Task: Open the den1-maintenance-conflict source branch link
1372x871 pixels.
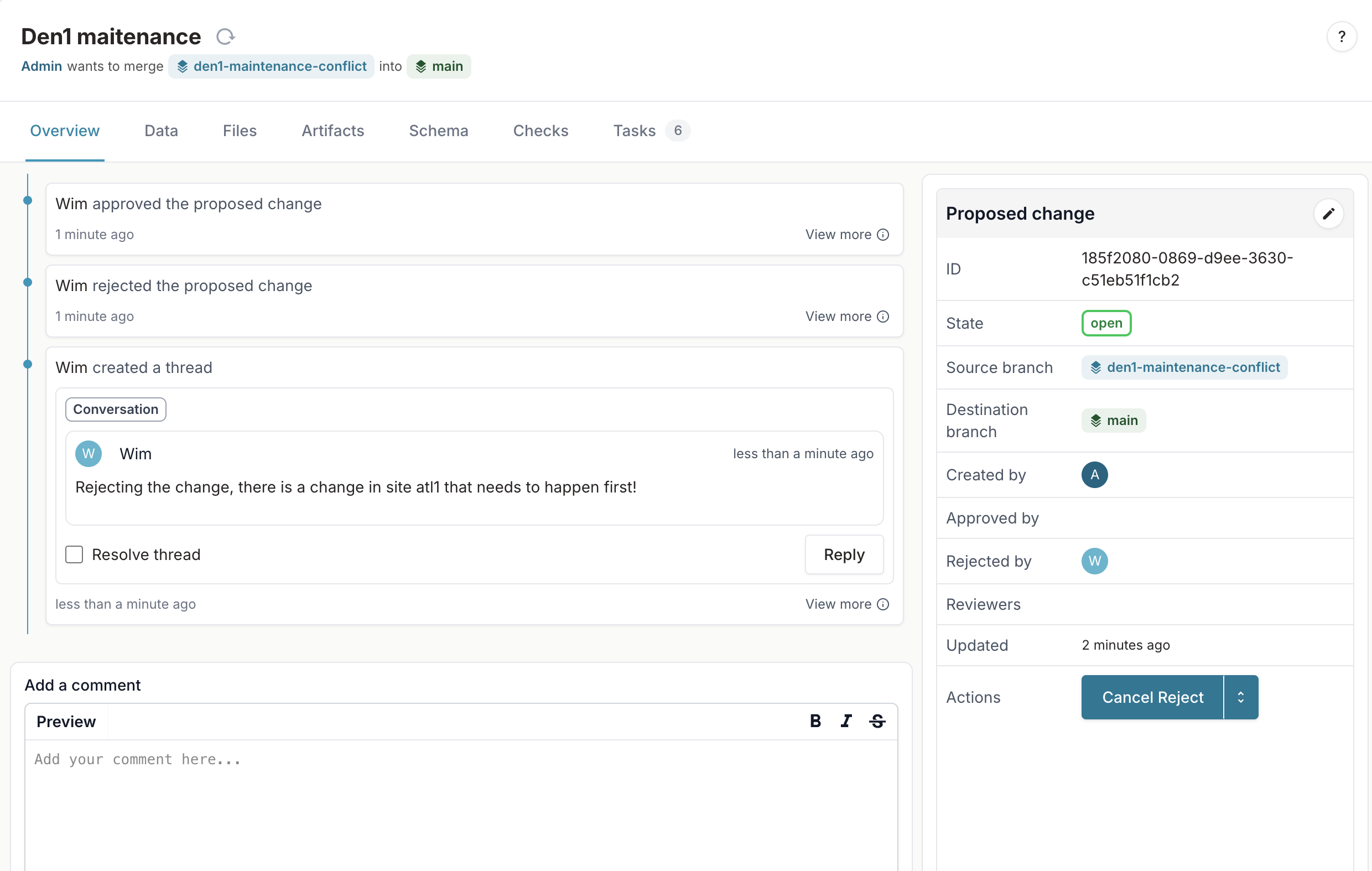Action: click(x=1184, y=367)
